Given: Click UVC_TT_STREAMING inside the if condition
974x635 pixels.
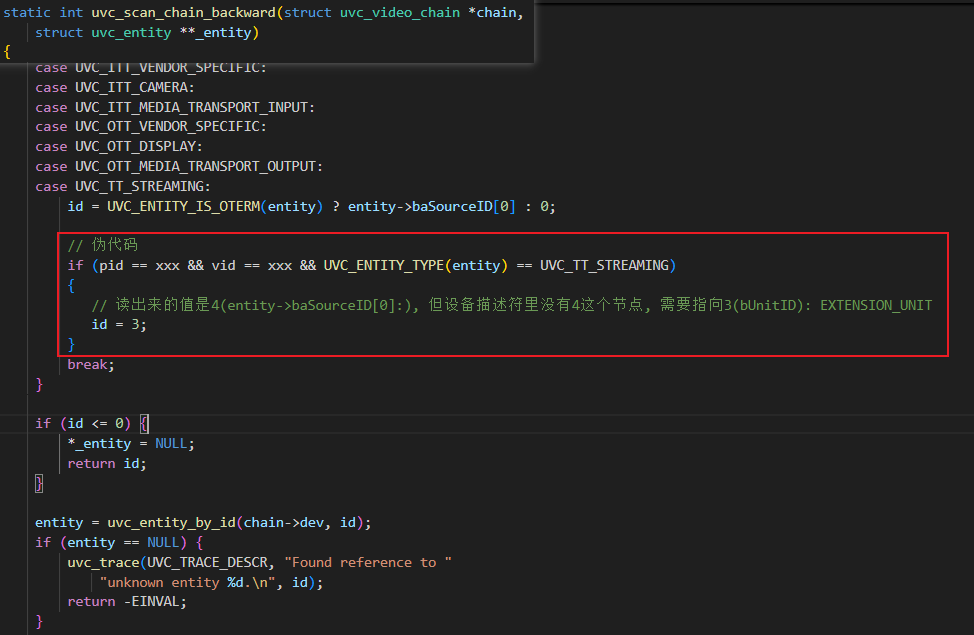Looking at the screenshot, I should tap(604, 265).
